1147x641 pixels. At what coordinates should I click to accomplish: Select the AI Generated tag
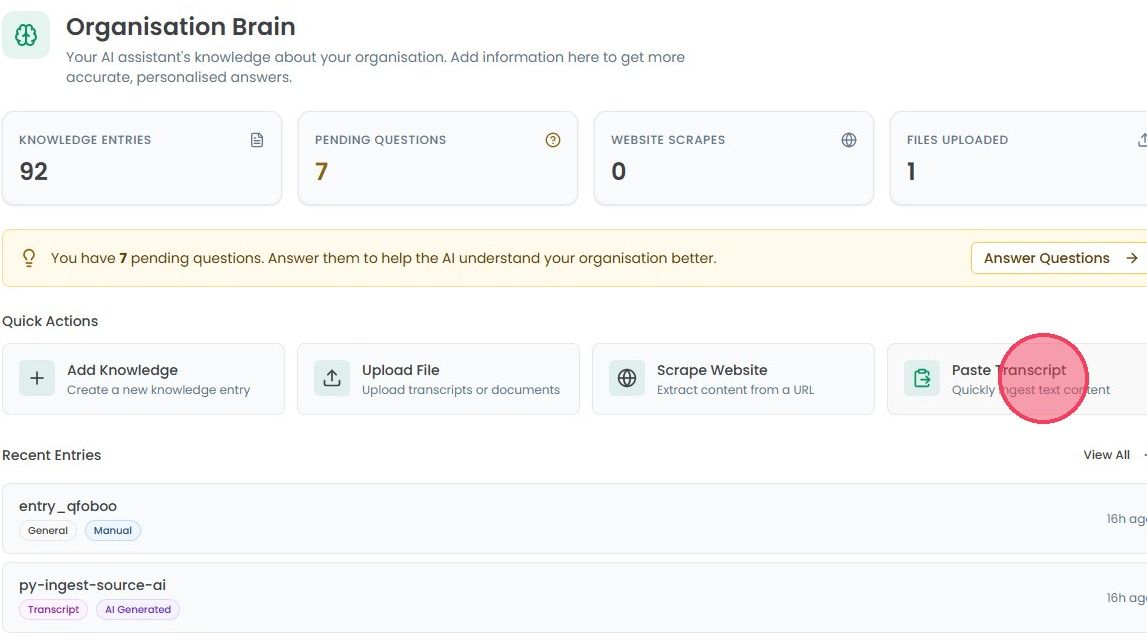click(x=138, y=610)
